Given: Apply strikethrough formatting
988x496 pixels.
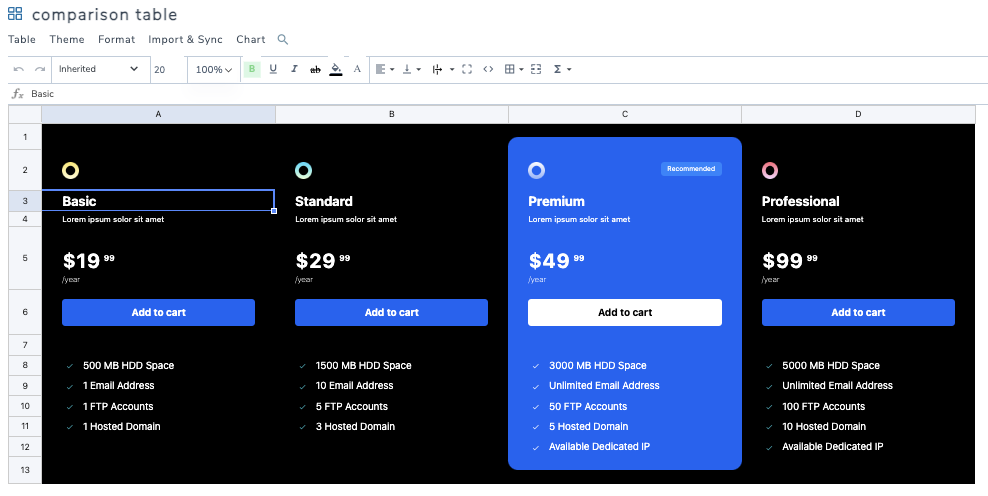Looking at the screenshot, I should (315, 69).
